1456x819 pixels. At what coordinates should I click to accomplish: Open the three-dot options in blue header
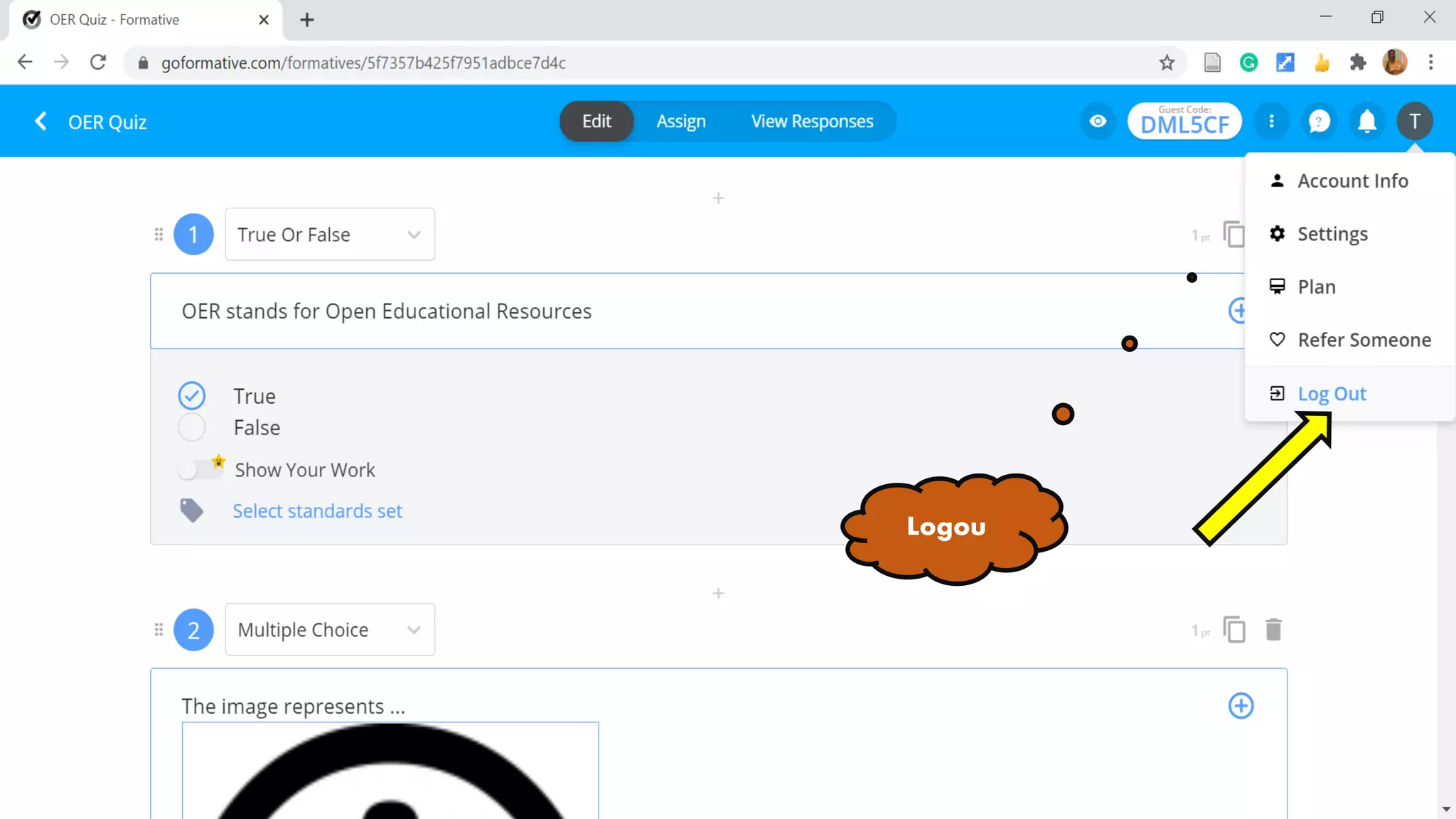click(1271, 122)
